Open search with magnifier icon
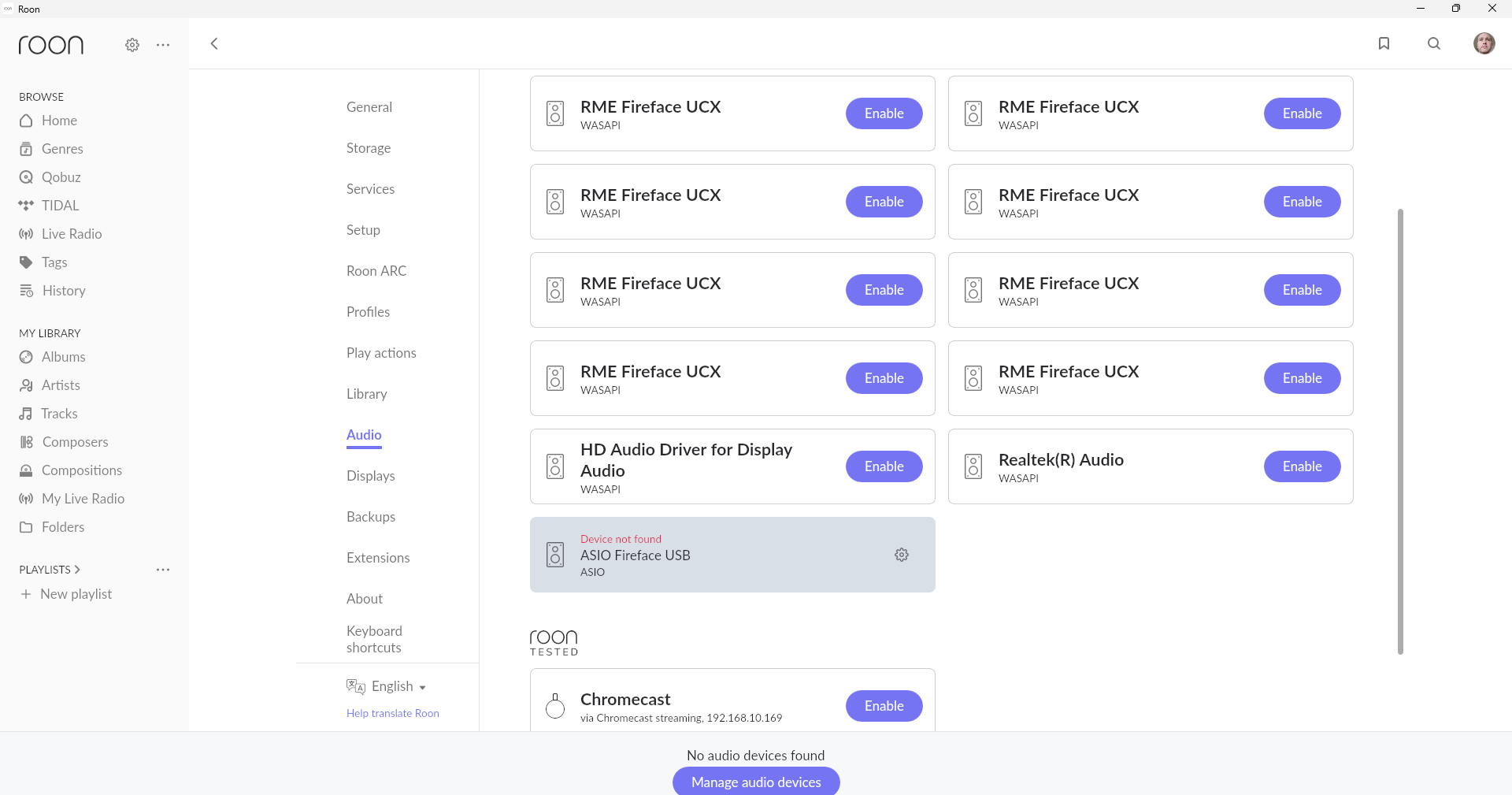The width and height of the screenshot is (1512, 795). pyautogui.click(x=1434, y=43)
